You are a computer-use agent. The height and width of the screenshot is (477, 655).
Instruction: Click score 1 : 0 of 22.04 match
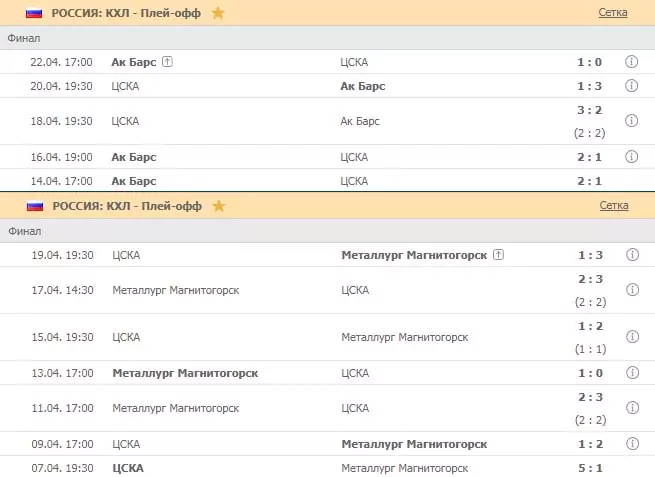pyautogui.click(x=589, y=62)
